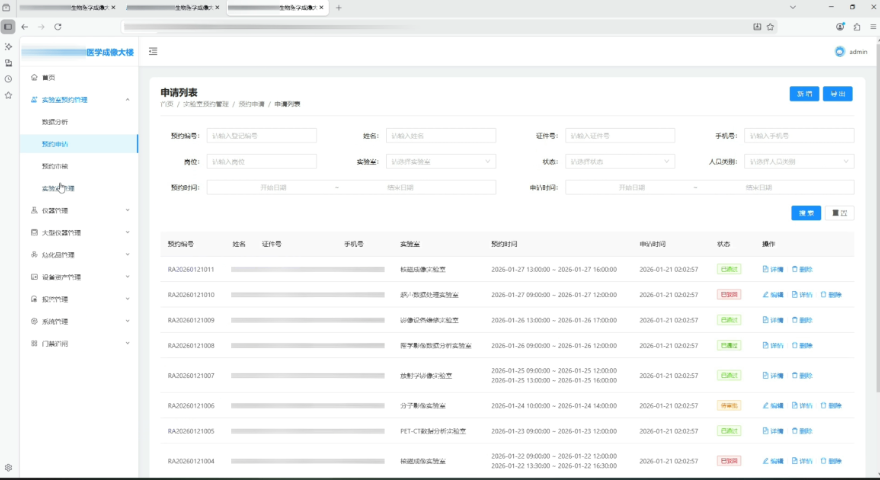Click RA20260121008 booking number cell

(x=191, y=346)
